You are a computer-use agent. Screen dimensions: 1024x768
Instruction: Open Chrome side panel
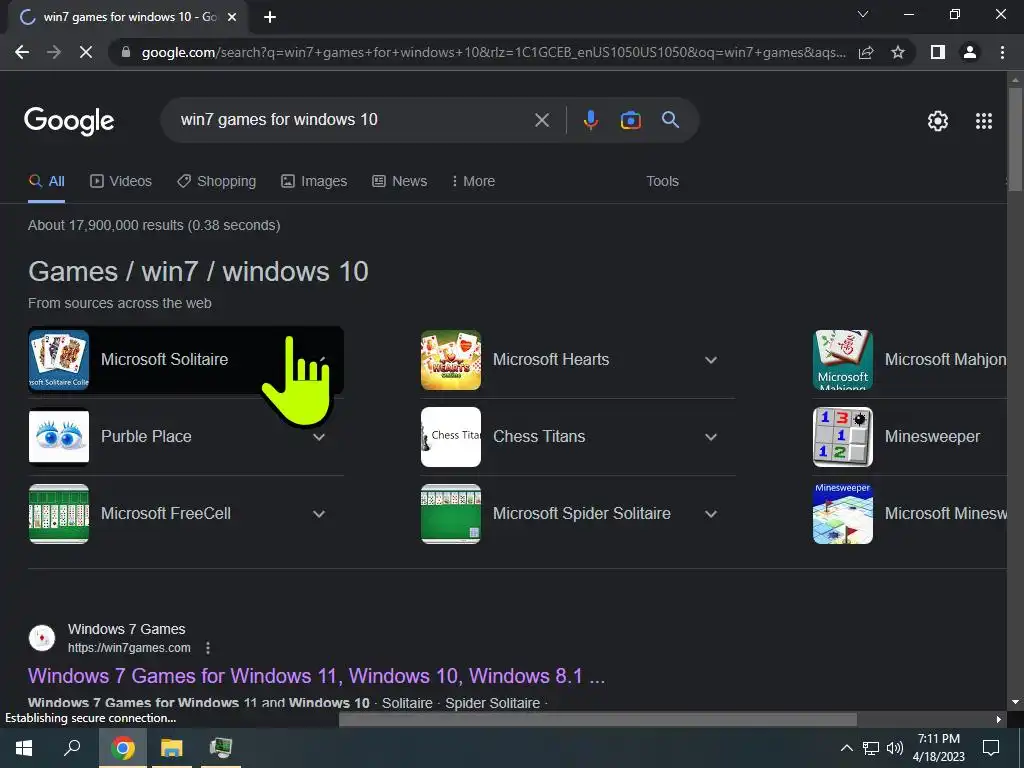(x=938, y=52)
